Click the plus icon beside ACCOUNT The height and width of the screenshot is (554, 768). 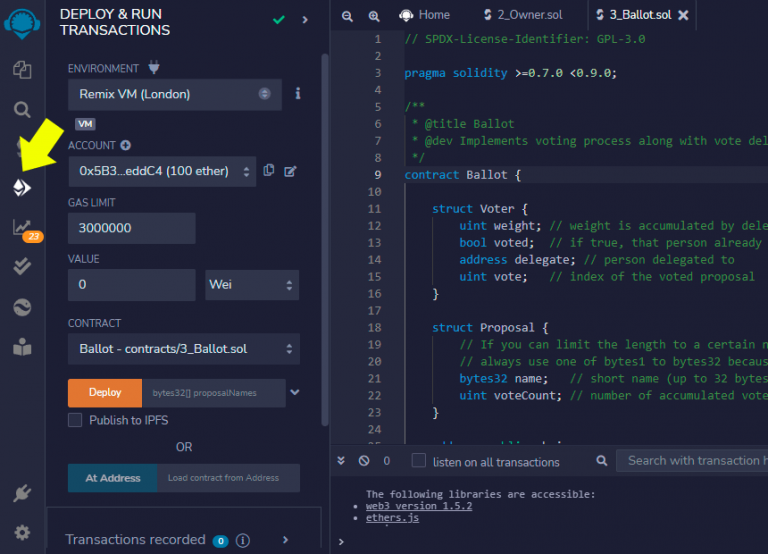click(x=126, y=146)
